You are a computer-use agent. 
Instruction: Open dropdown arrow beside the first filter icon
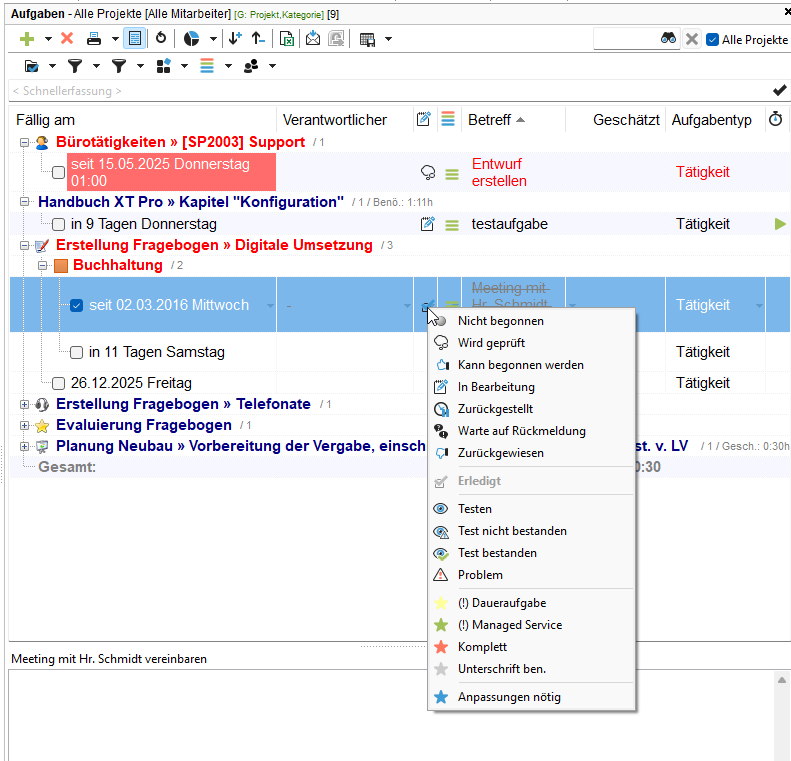97,66
